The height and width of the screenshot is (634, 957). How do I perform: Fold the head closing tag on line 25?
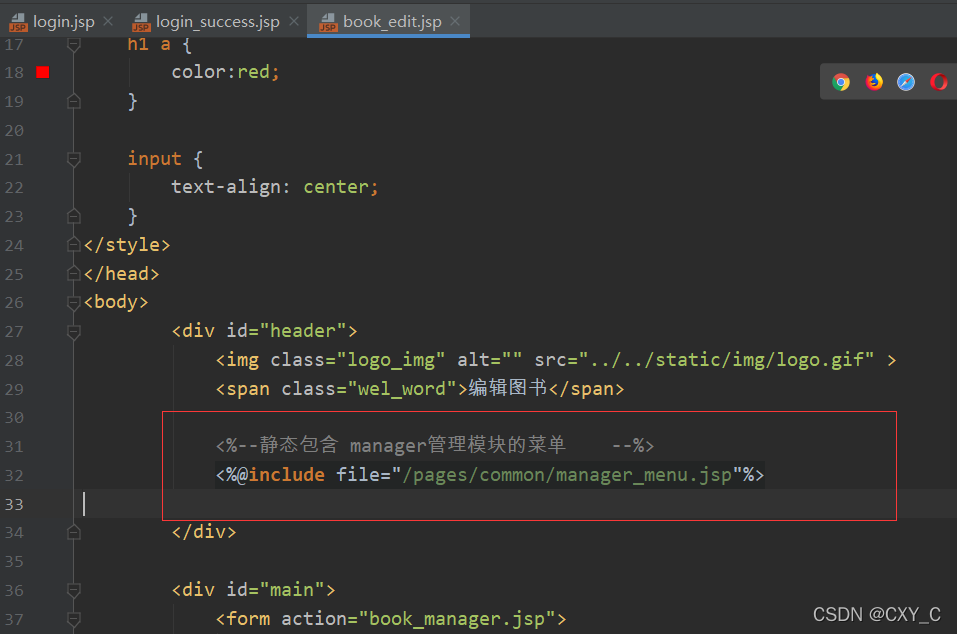74,273
